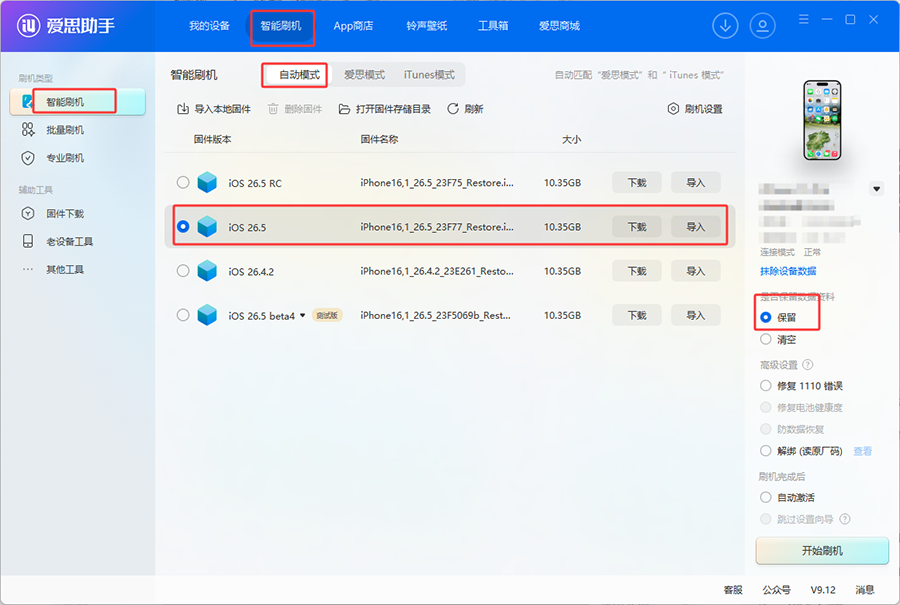Click the cube icon for iOS 26.5
The image size is (900, 605).
207,227
